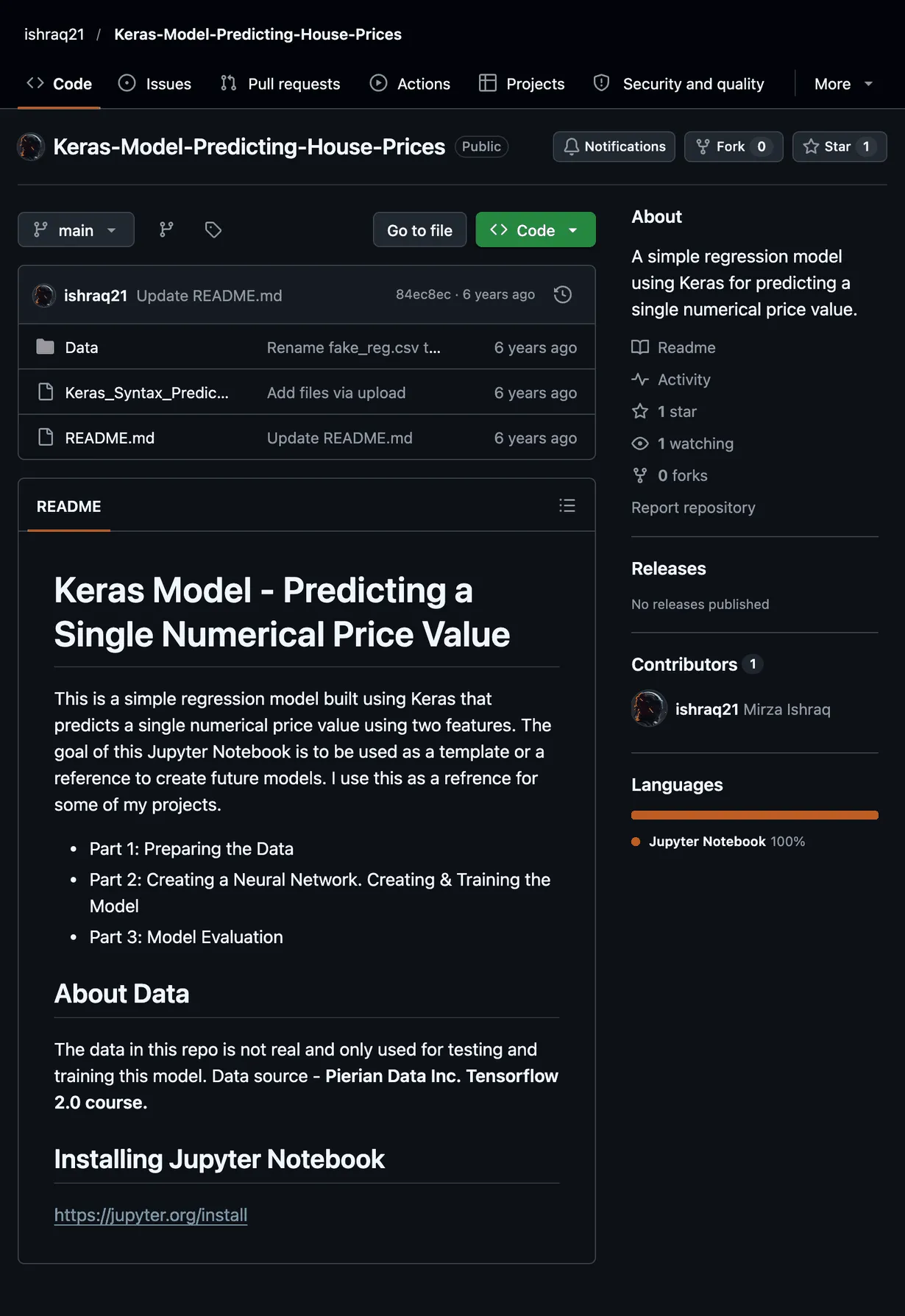This screenshot has width=905, height=1316.
Task: Click the Notifications bell icon
Action: coord(572,146)
